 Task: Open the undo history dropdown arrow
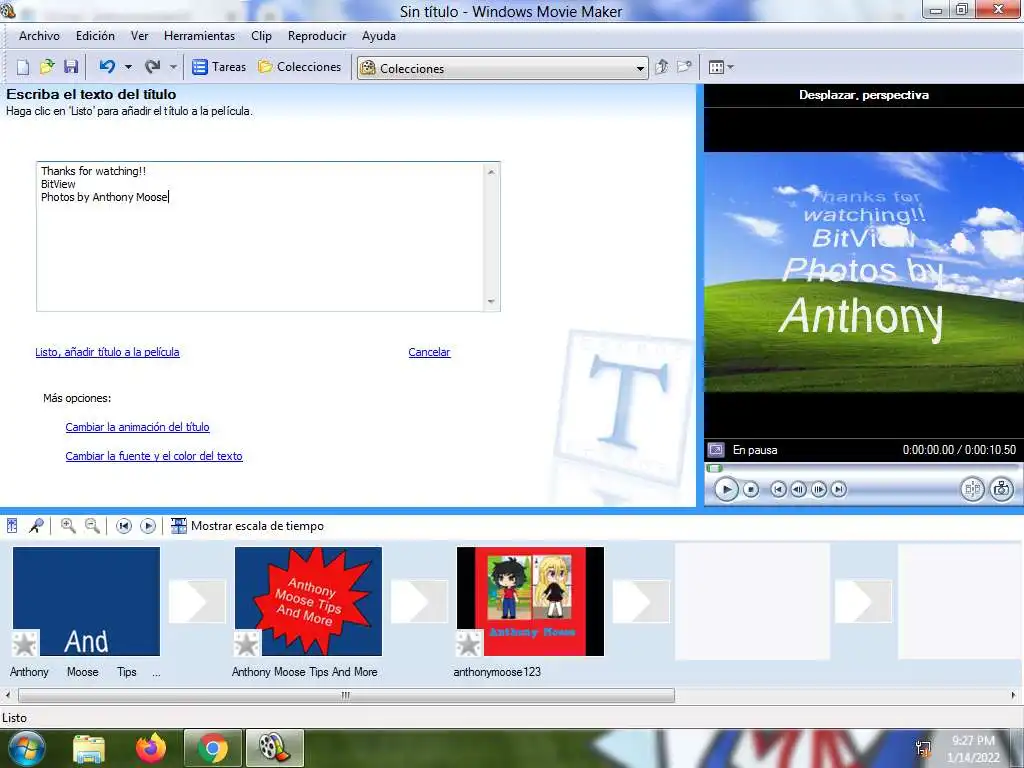(128, 67)
